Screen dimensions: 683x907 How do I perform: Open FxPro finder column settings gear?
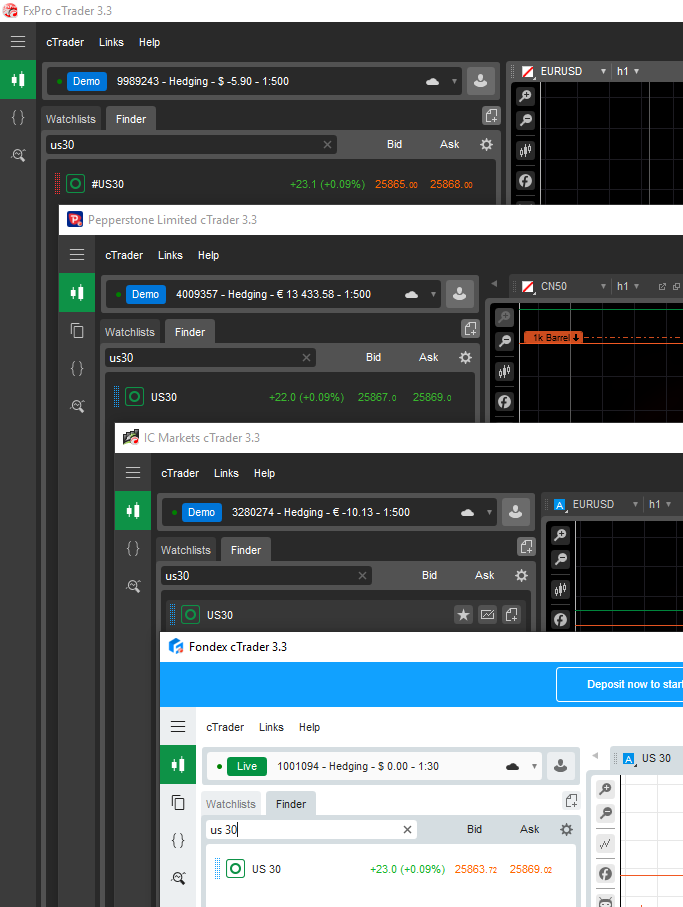486,145
